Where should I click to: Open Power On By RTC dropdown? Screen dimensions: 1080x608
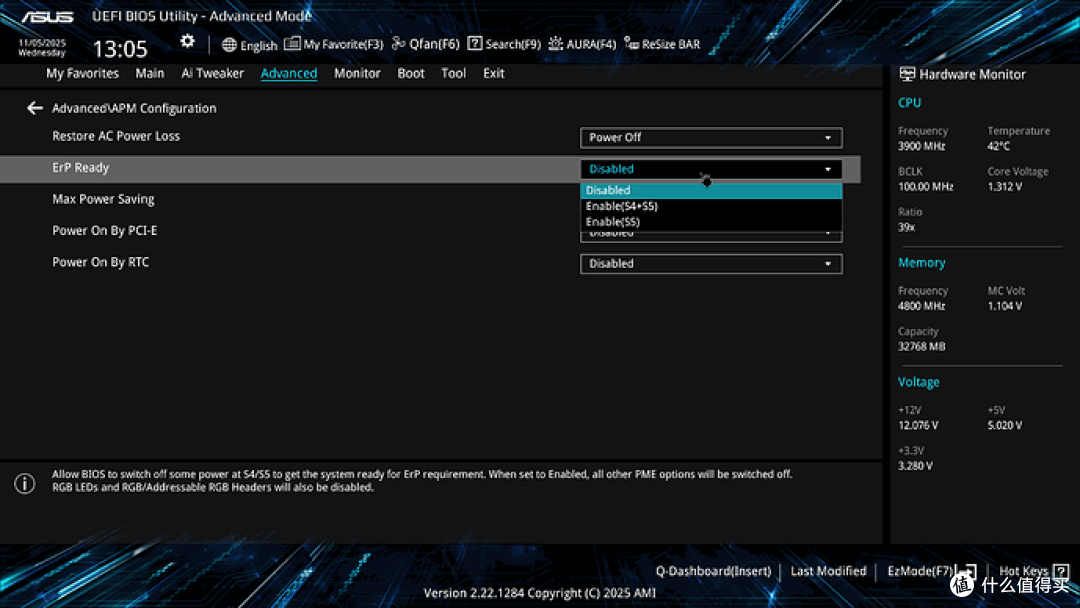711,264
